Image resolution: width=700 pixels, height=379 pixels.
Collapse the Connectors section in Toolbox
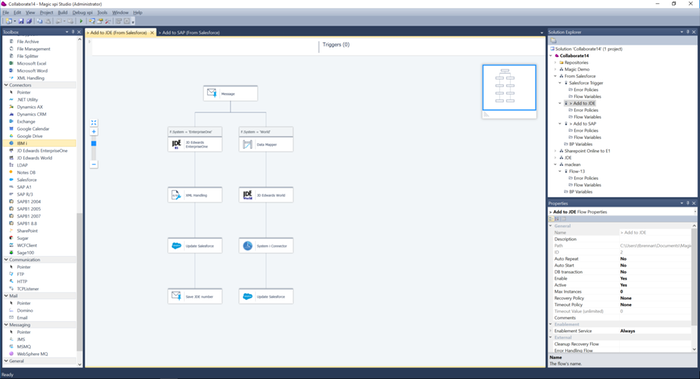coord(6,85)
